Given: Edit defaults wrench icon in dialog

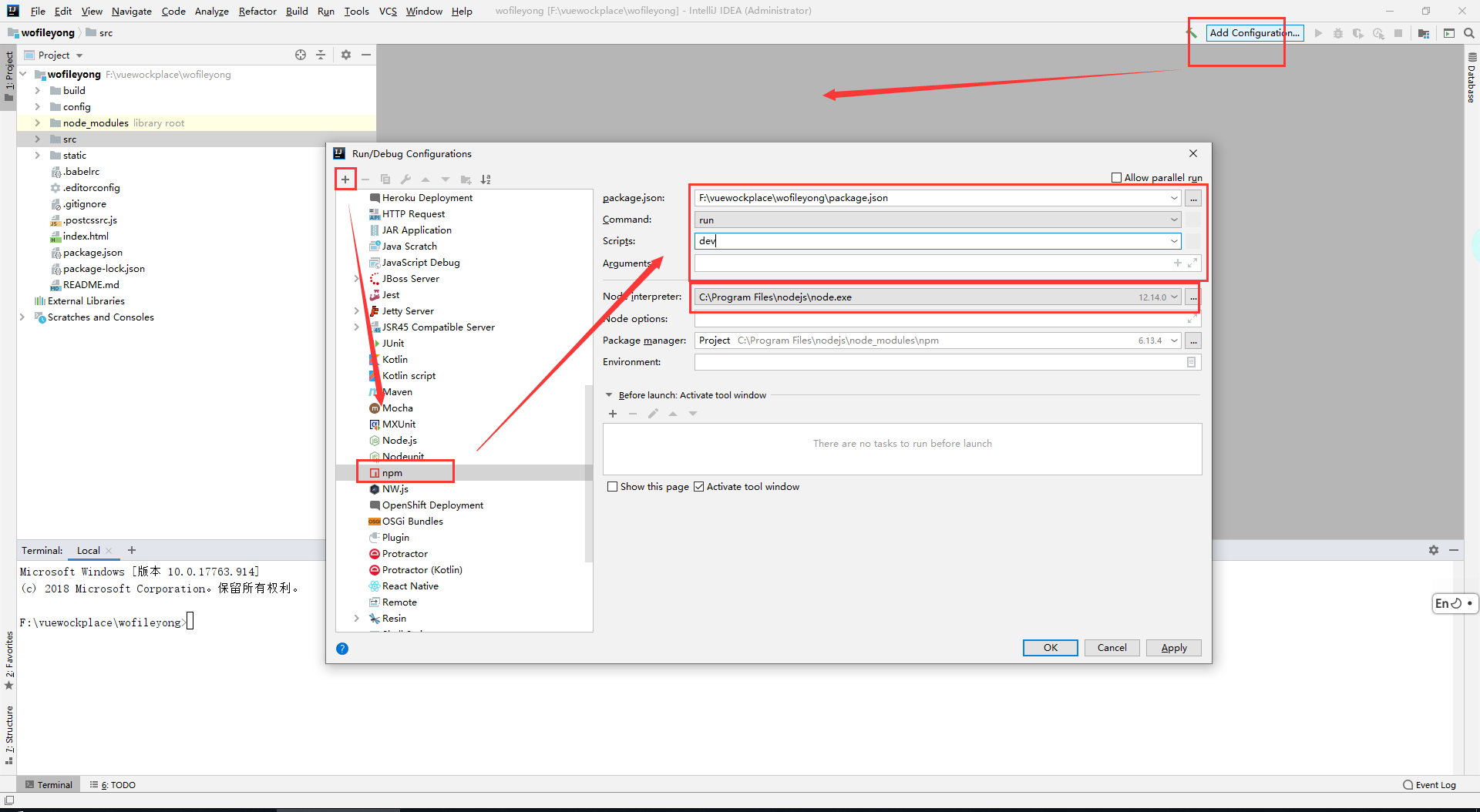Looking at the screenshot, I should pos(405,180).
